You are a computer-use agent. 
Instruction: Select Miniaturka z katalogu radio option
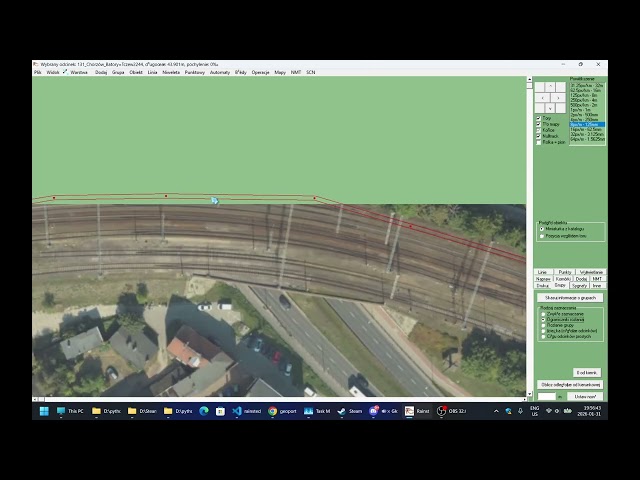(x=542, y=229)
